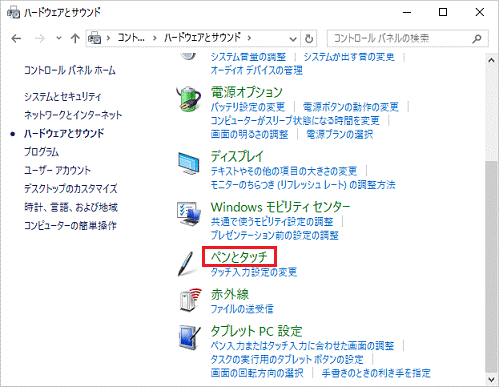Open 時計、言語、および地域 in sidebar

coord(71,207)
